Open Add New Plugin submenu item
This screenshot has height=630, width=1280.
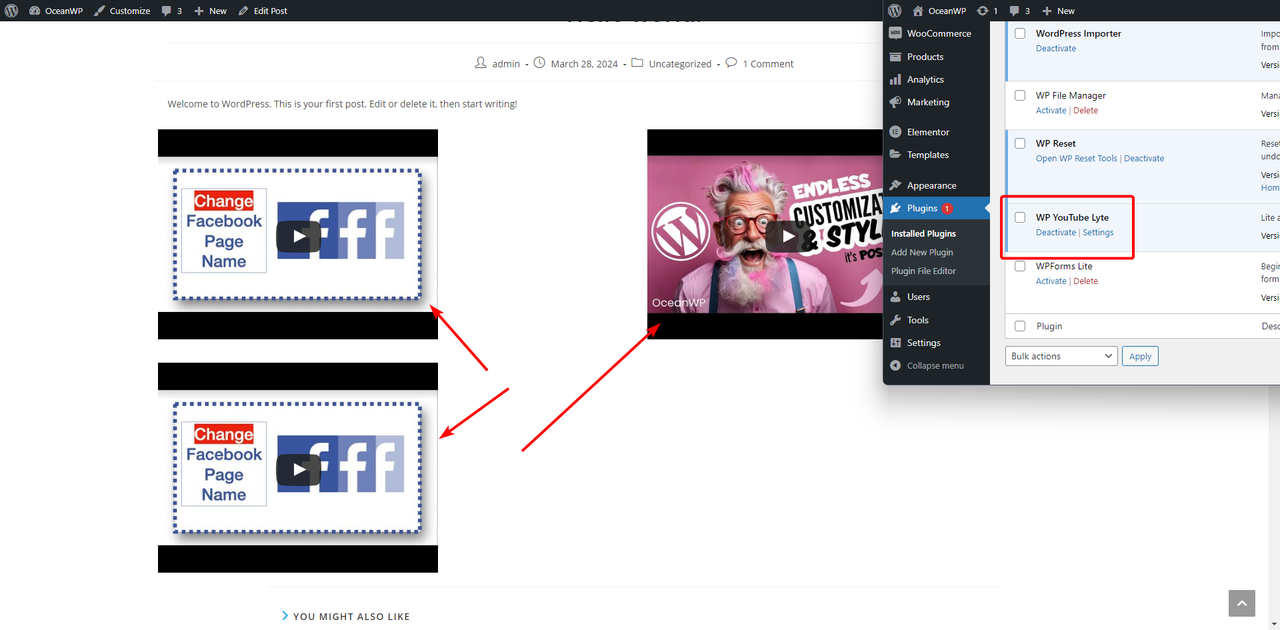click(922, 252)
